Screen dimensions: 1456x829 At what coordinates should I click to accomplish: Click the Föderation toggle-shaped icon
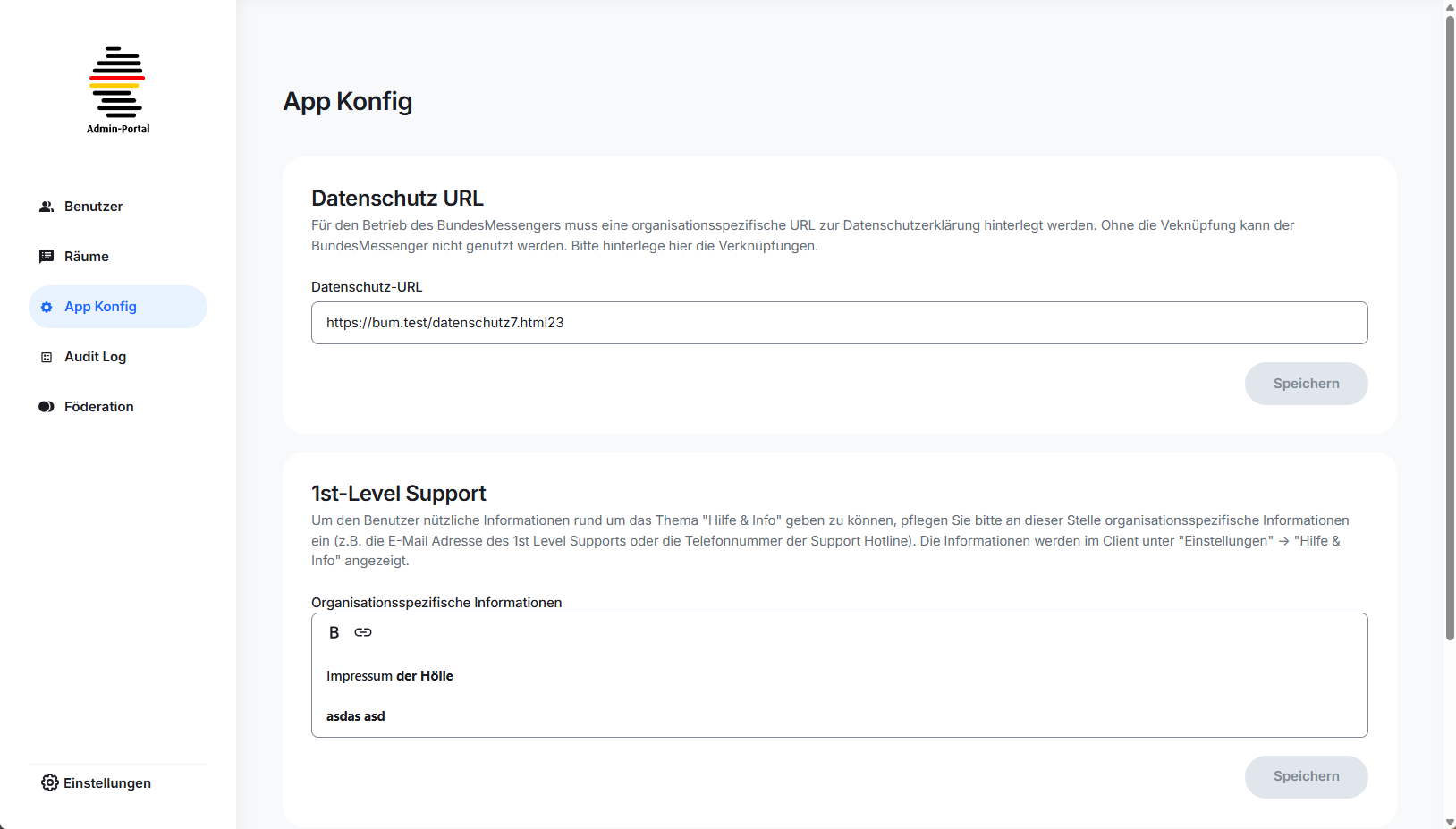click(47, 407)
